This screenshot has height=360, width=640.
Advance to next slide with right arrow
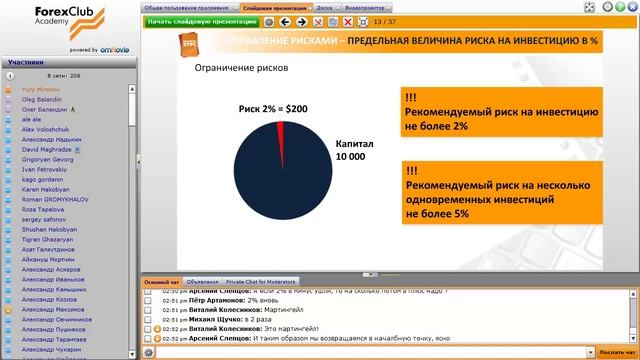point(301,22)
